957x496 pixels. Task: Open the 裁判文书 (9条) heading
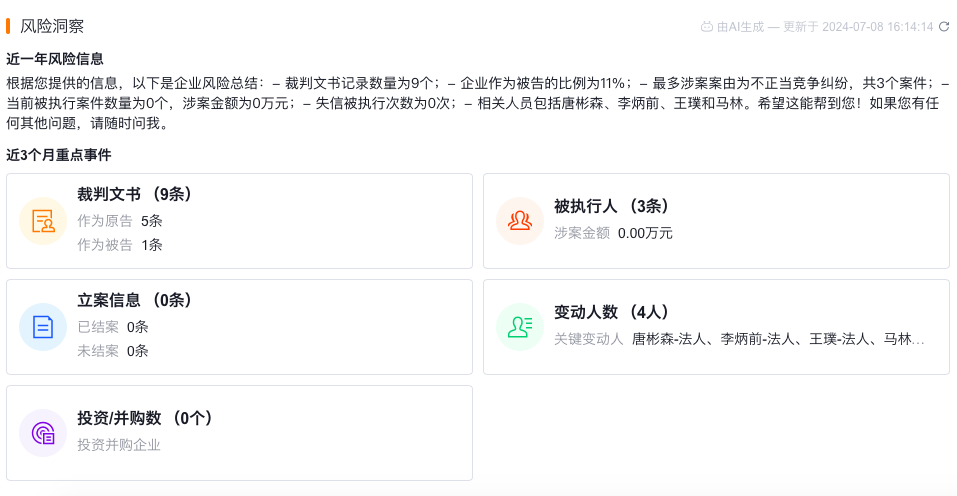(134, 194)
